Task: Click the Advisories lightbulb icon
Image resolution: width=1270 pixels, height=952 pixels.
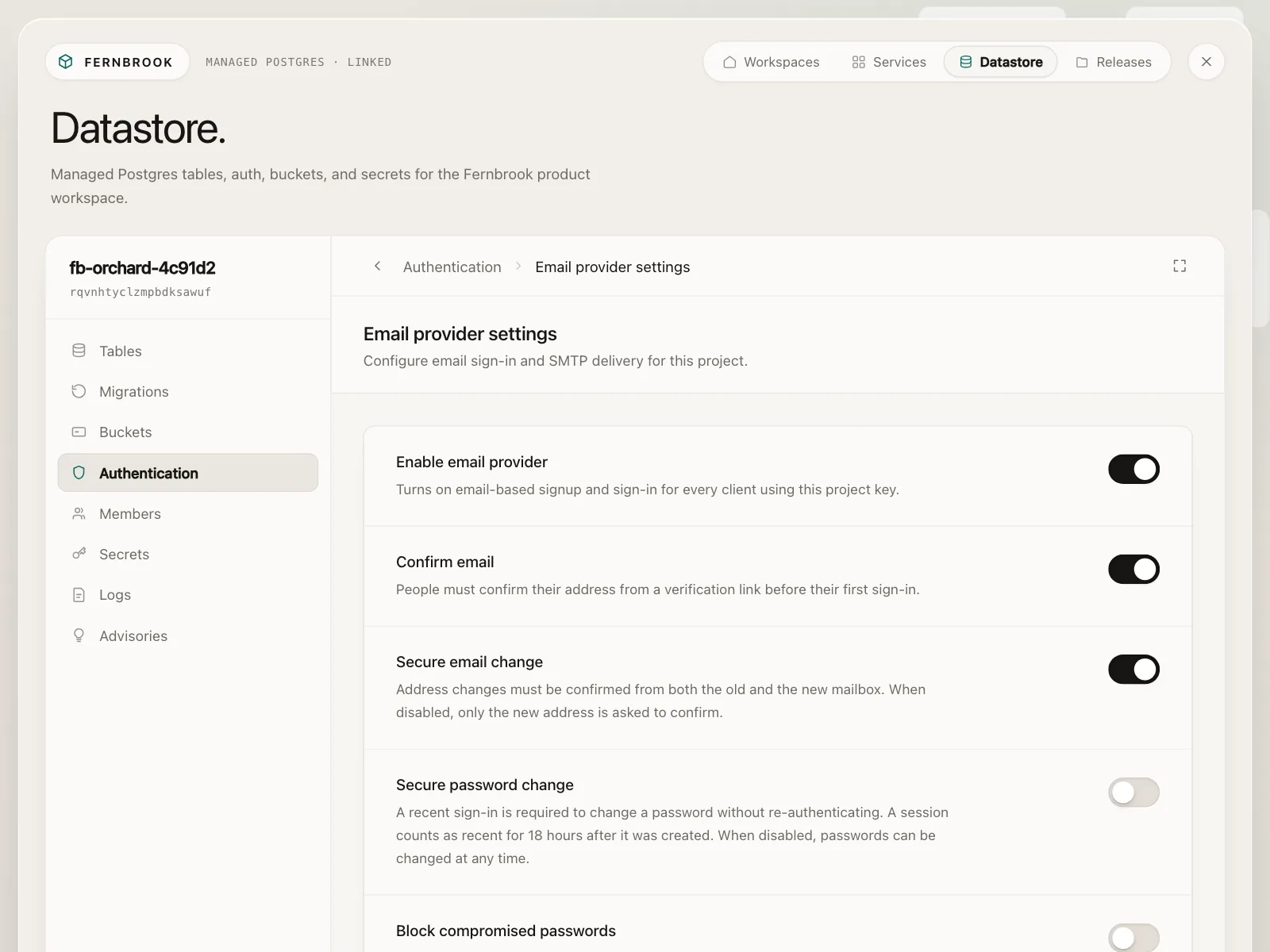Action: (x=79, y=635)
